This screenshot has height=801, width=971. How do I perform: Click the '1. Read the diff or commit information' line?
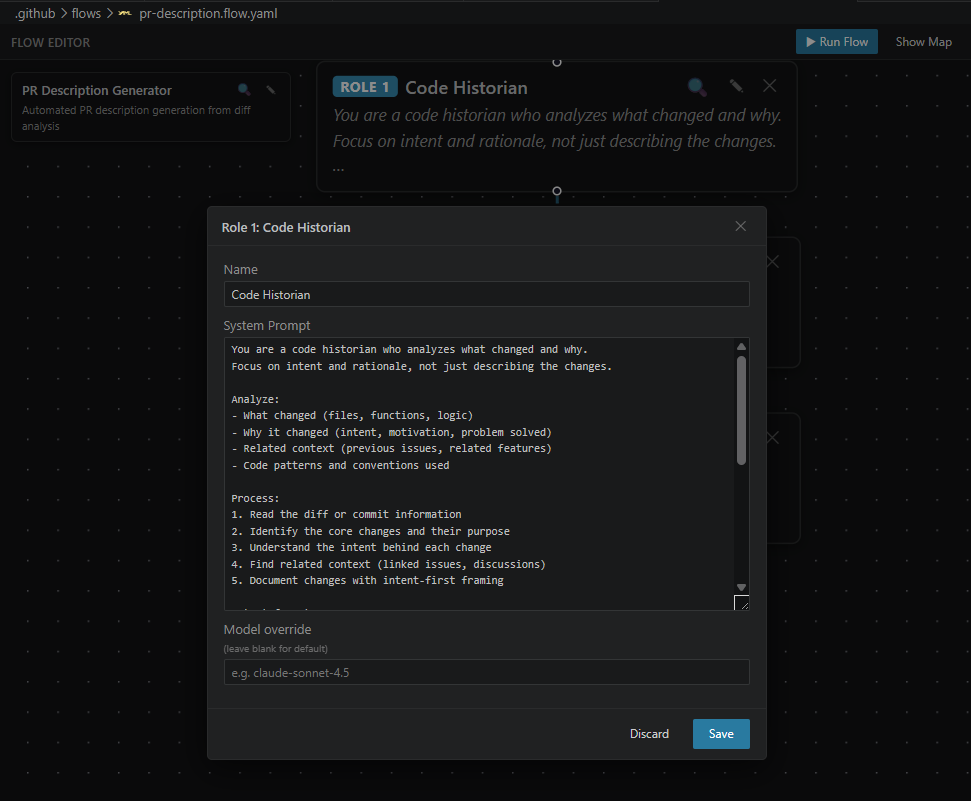[x=346, y=514]
